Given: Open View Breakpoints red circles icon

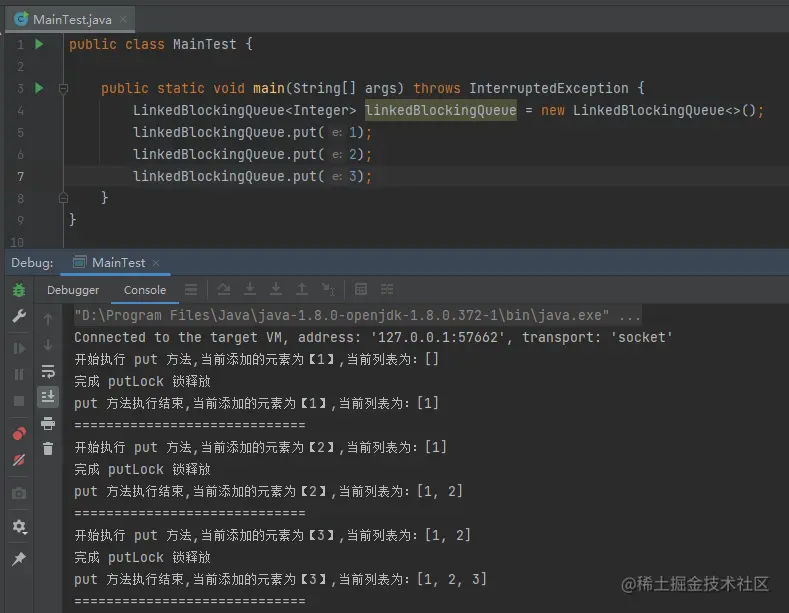Looking at the screenshot, I should (x=19, y=433).
